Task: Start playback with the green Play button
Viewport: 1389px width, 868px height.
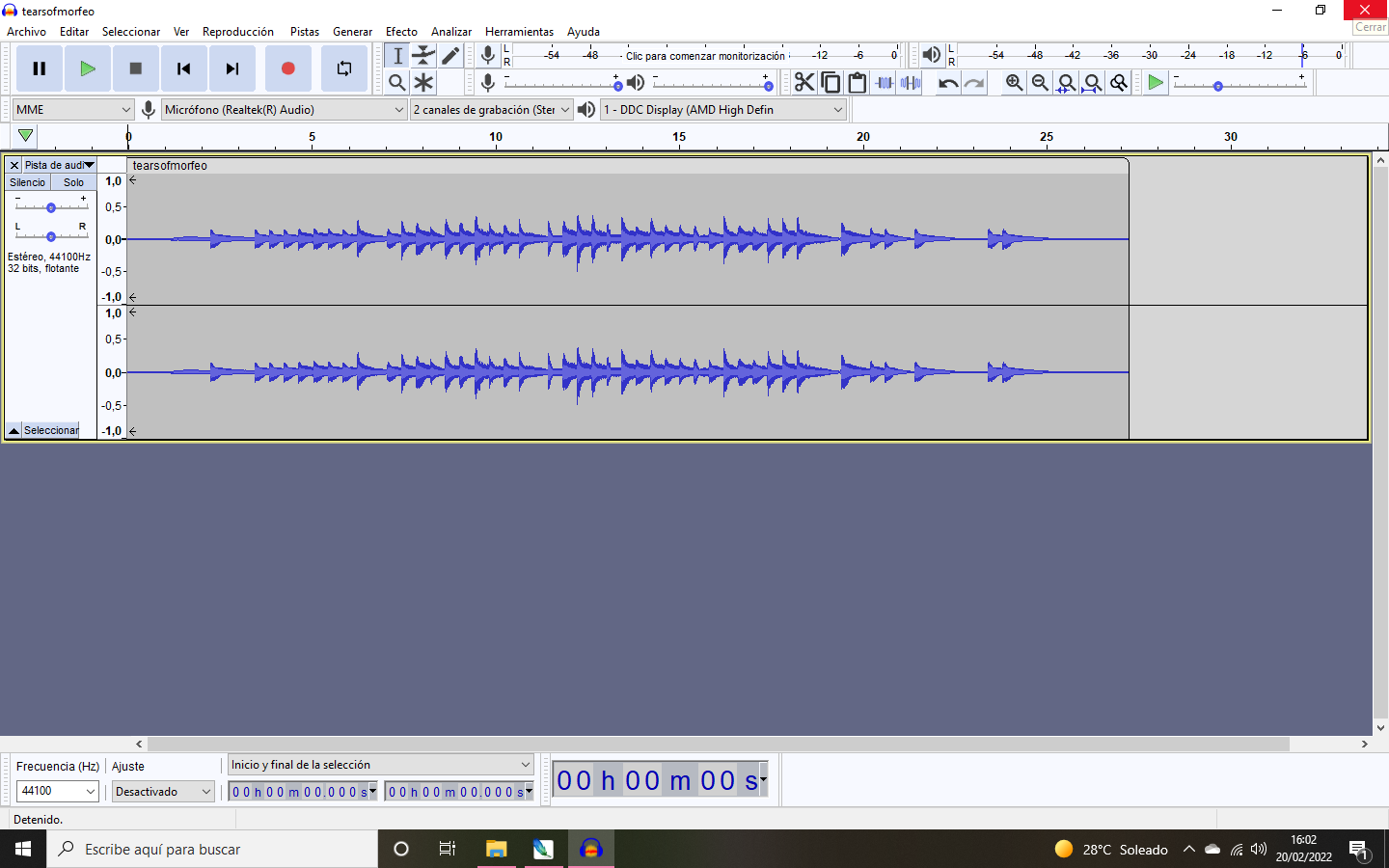Action: tap(88, 68)
